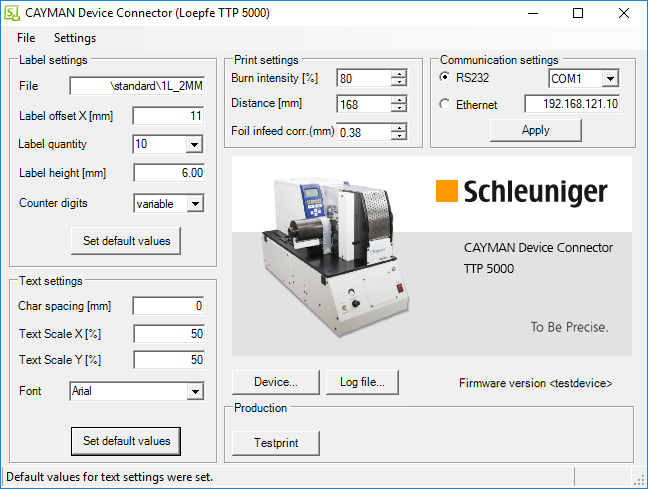Close the CAYMAN Device Connector window
This screenshot has height=489, width=648.
point(624,13)
